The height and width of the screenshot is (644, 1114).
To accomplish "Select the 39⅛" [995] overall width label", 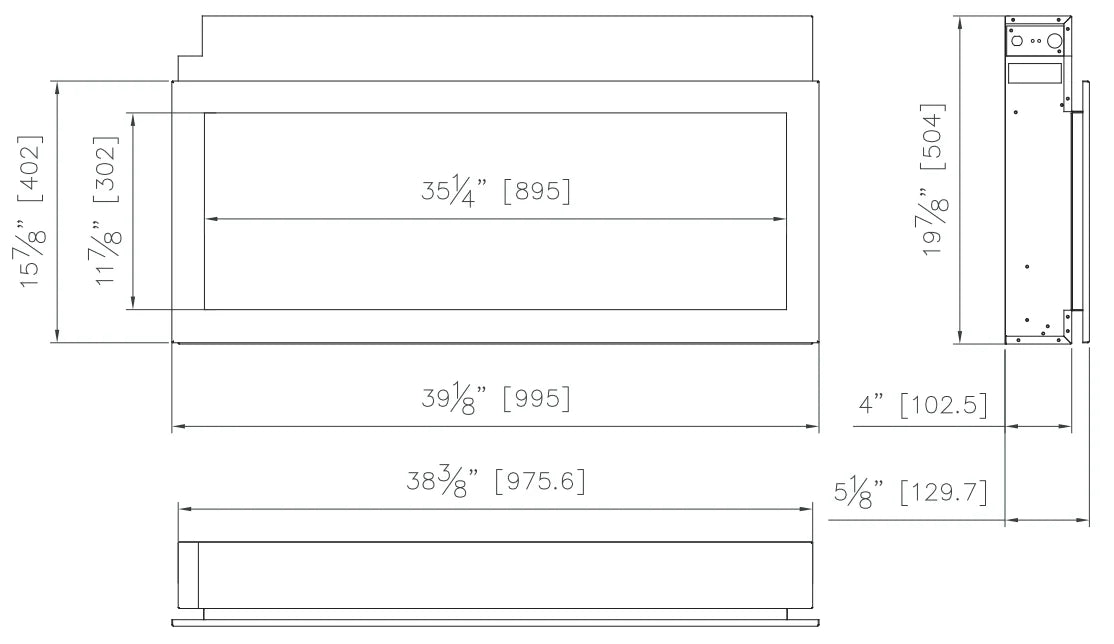I will (x=495, y=398).
